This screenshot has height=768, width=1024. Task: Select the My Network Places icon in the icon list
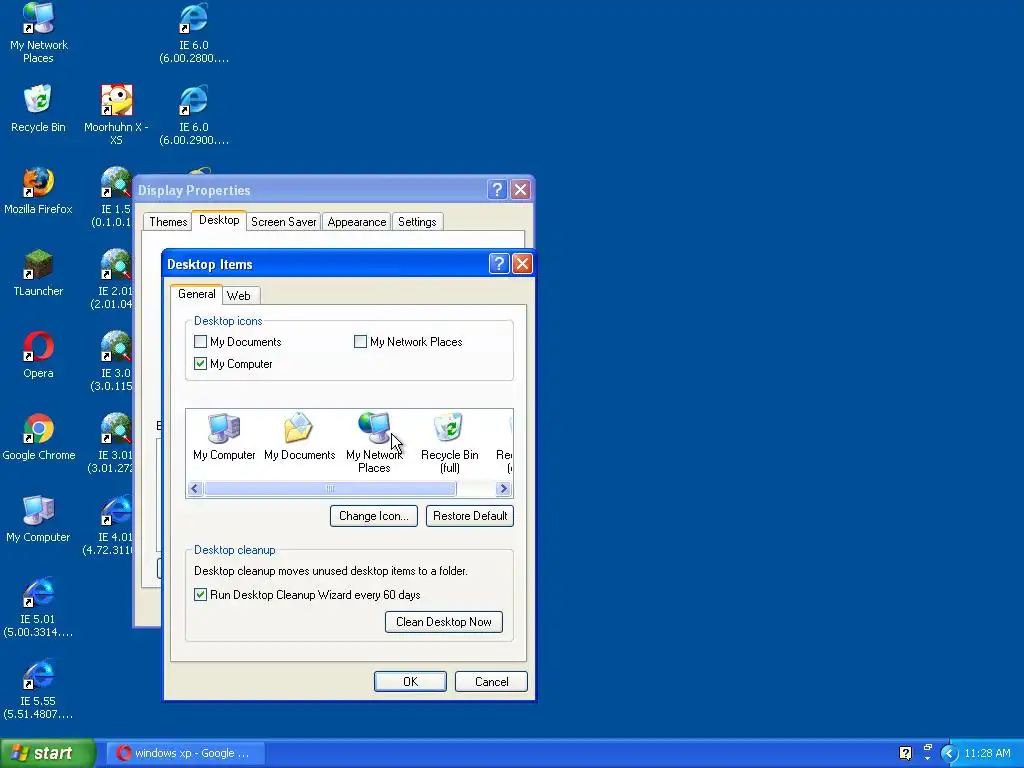(374, 443)
